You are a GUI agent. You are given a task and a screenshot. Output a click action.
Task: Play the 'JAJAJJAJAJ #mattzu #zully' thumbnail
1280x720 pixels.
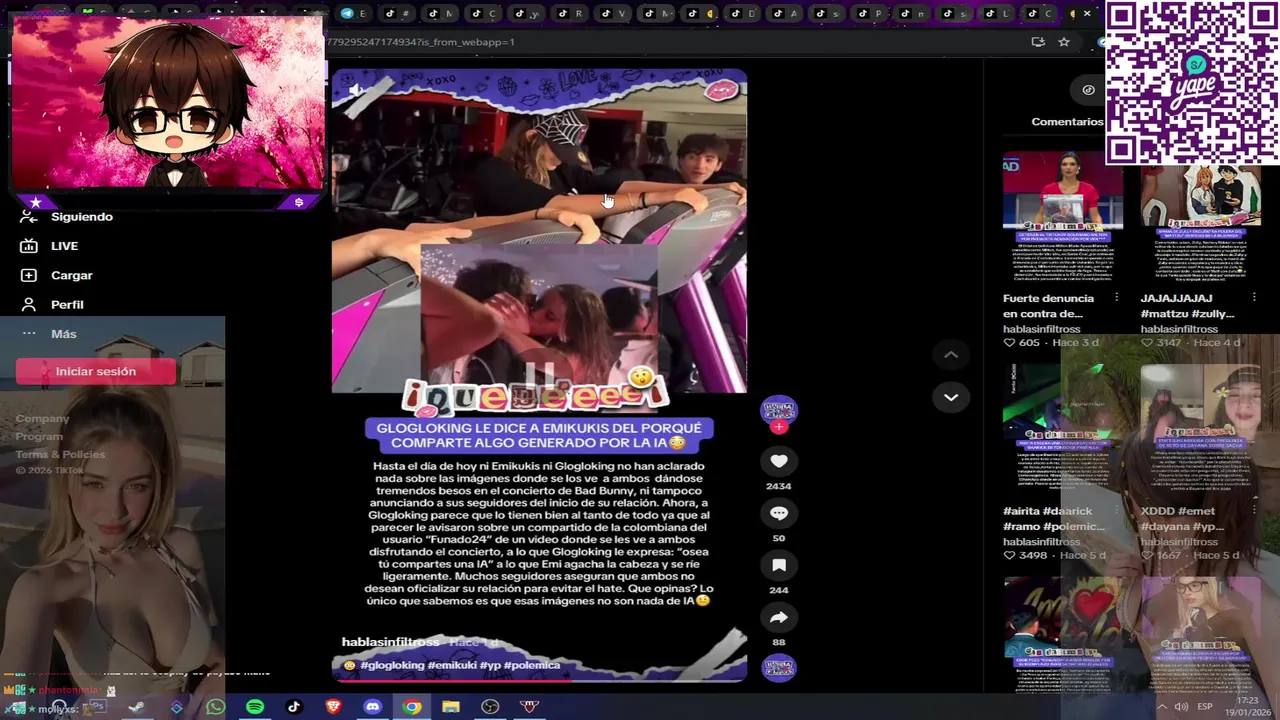[1200, 217]
